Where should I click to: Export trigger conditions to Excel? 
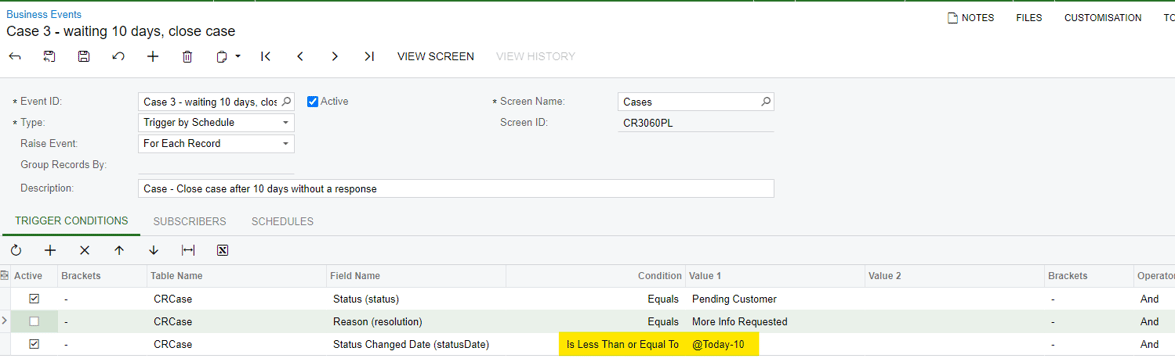click(222, 250)
